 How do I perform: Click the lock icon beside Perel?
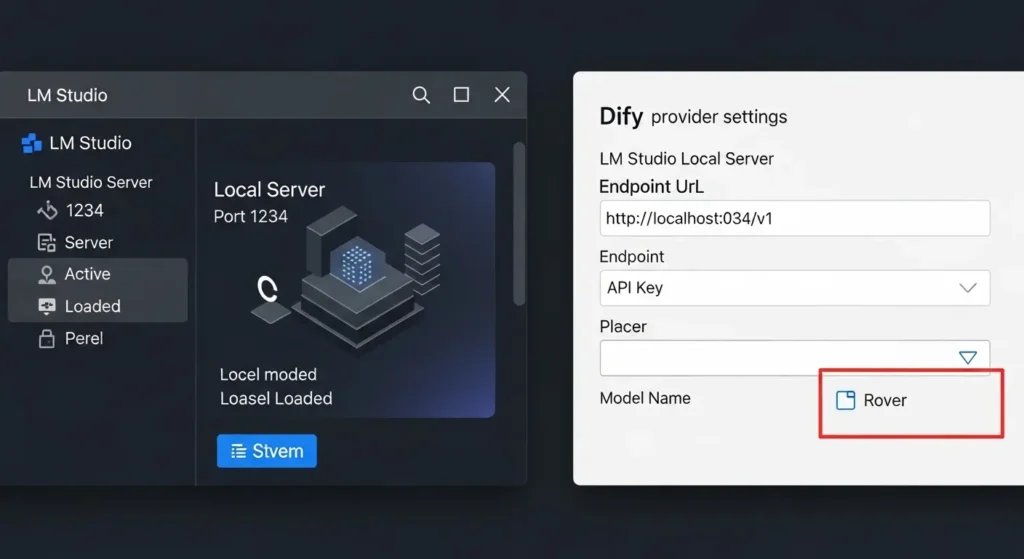pos(46,338)
